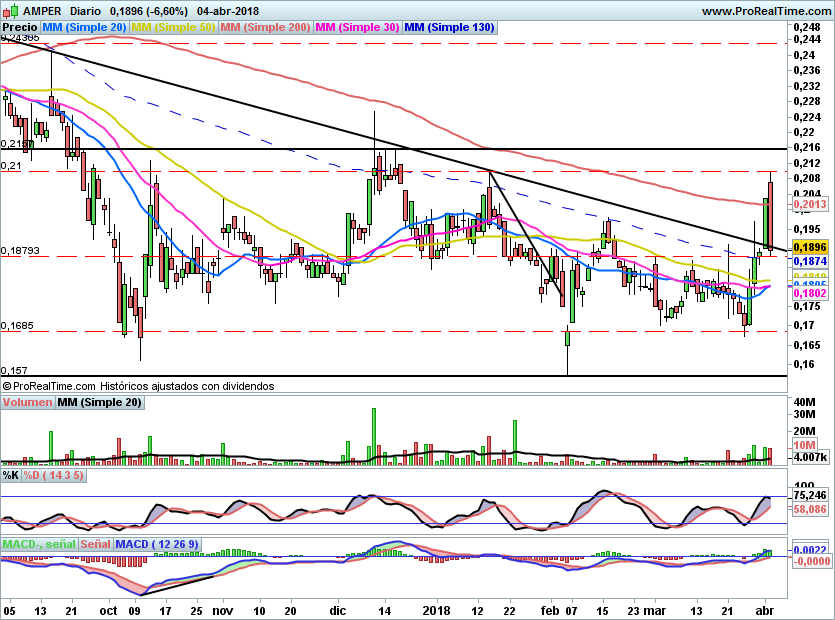Click the %K stochastic label
Screen dimensions: 835x620
click(11, 475)
